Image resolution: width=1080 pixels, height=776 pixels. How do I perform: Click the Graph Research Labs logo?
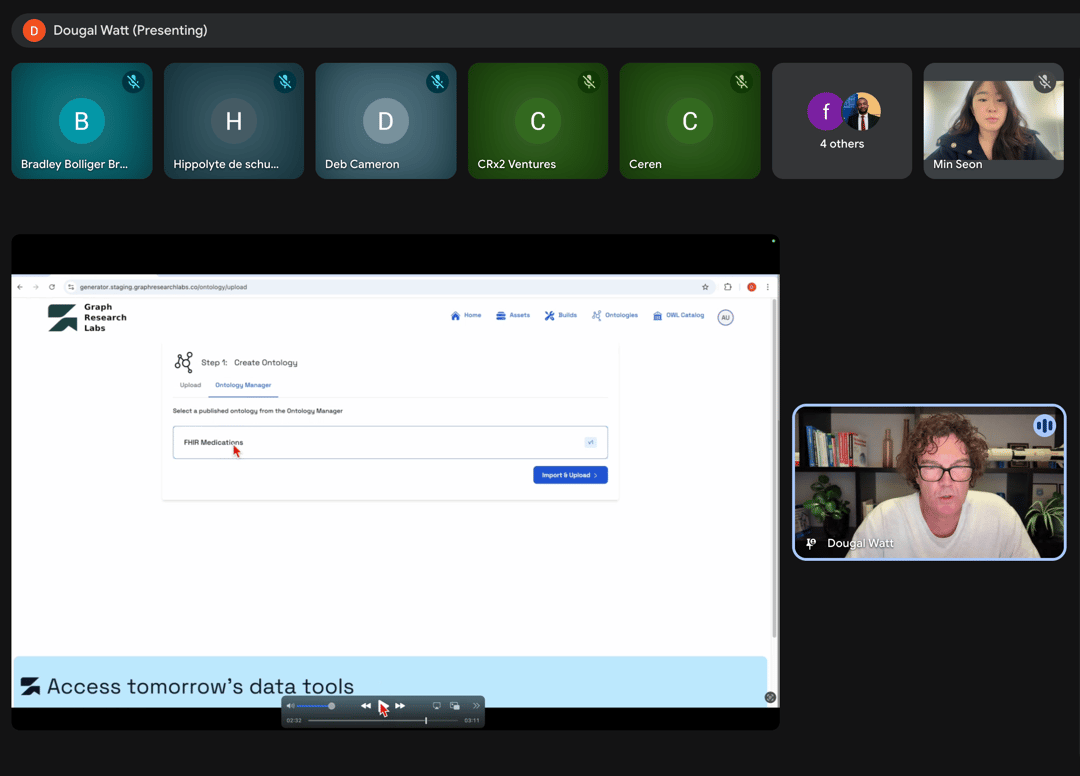(x=87, y=317)
